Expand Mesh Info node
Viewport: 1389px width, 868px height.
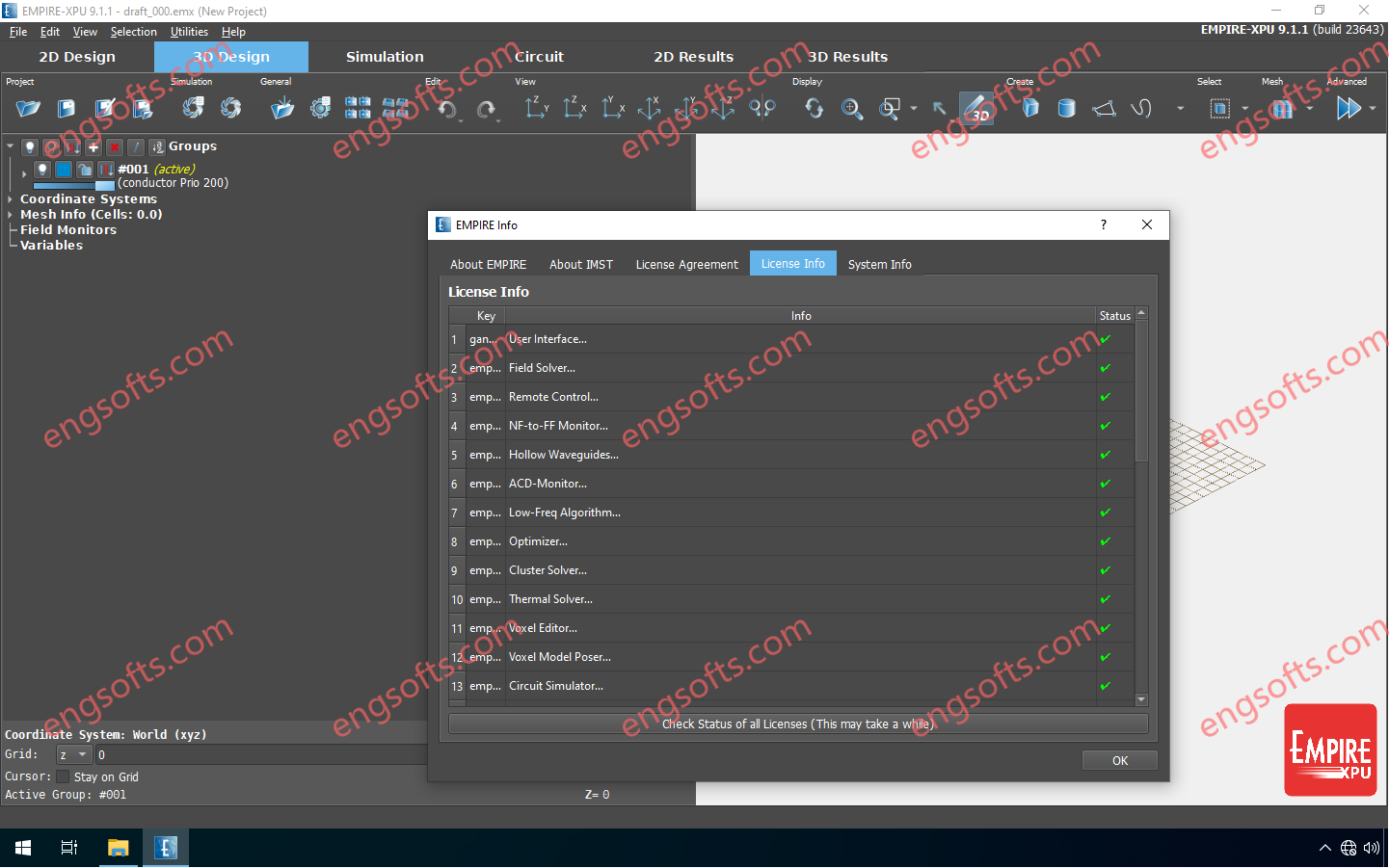(10, 215)
